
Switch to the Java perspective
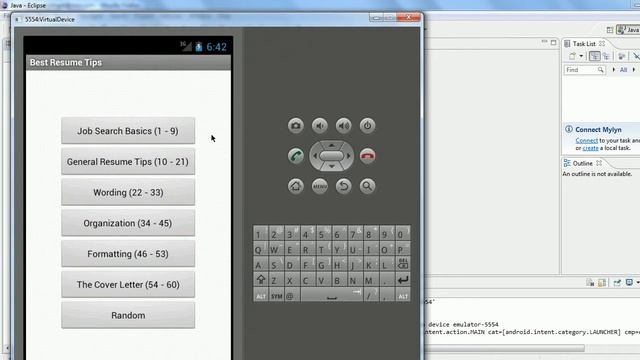click(628, 30)
